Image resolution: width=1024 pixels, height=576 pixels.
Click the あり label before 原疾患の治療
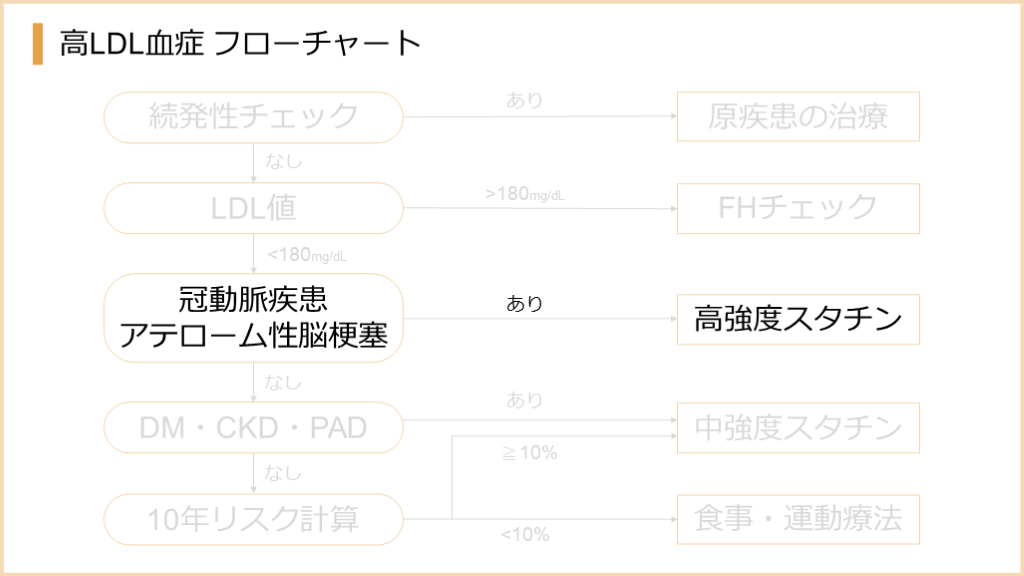coord(525,100)
